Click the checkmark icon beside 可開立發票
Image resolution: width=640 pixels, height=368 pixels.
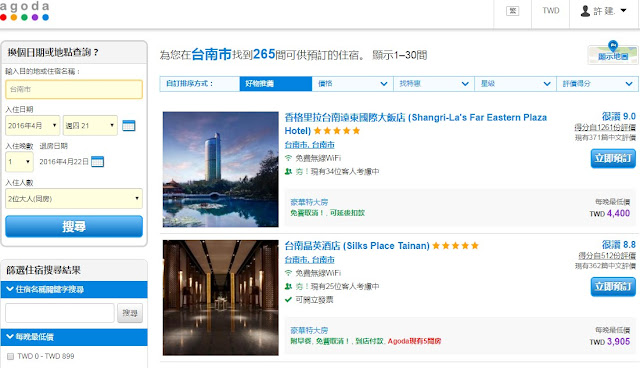[x=288, y=300]
